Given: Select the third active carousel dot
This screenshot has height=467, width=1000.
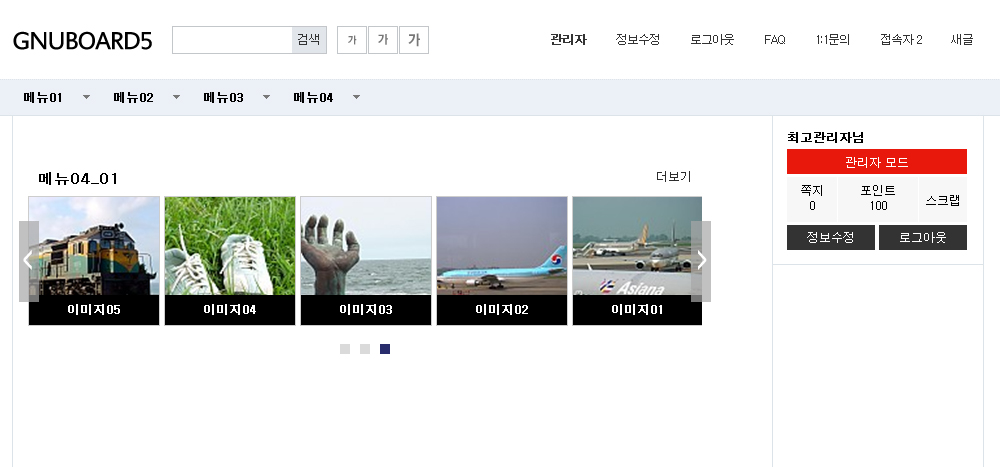Looking at the screenshot, I should coord(385,349).
